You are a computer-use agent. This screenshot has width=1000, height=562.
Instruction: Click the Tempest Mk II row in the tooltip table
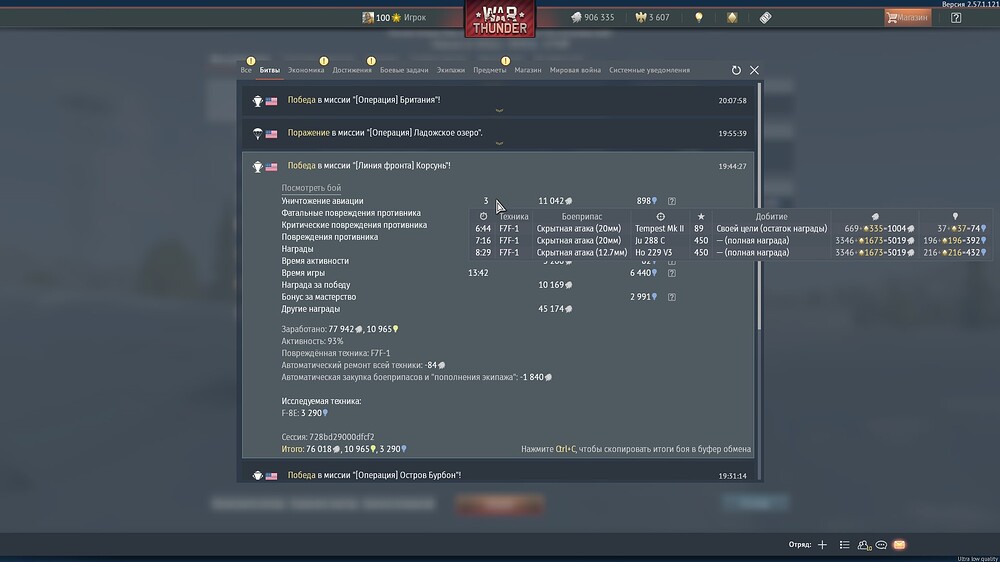tap(730, 228)
